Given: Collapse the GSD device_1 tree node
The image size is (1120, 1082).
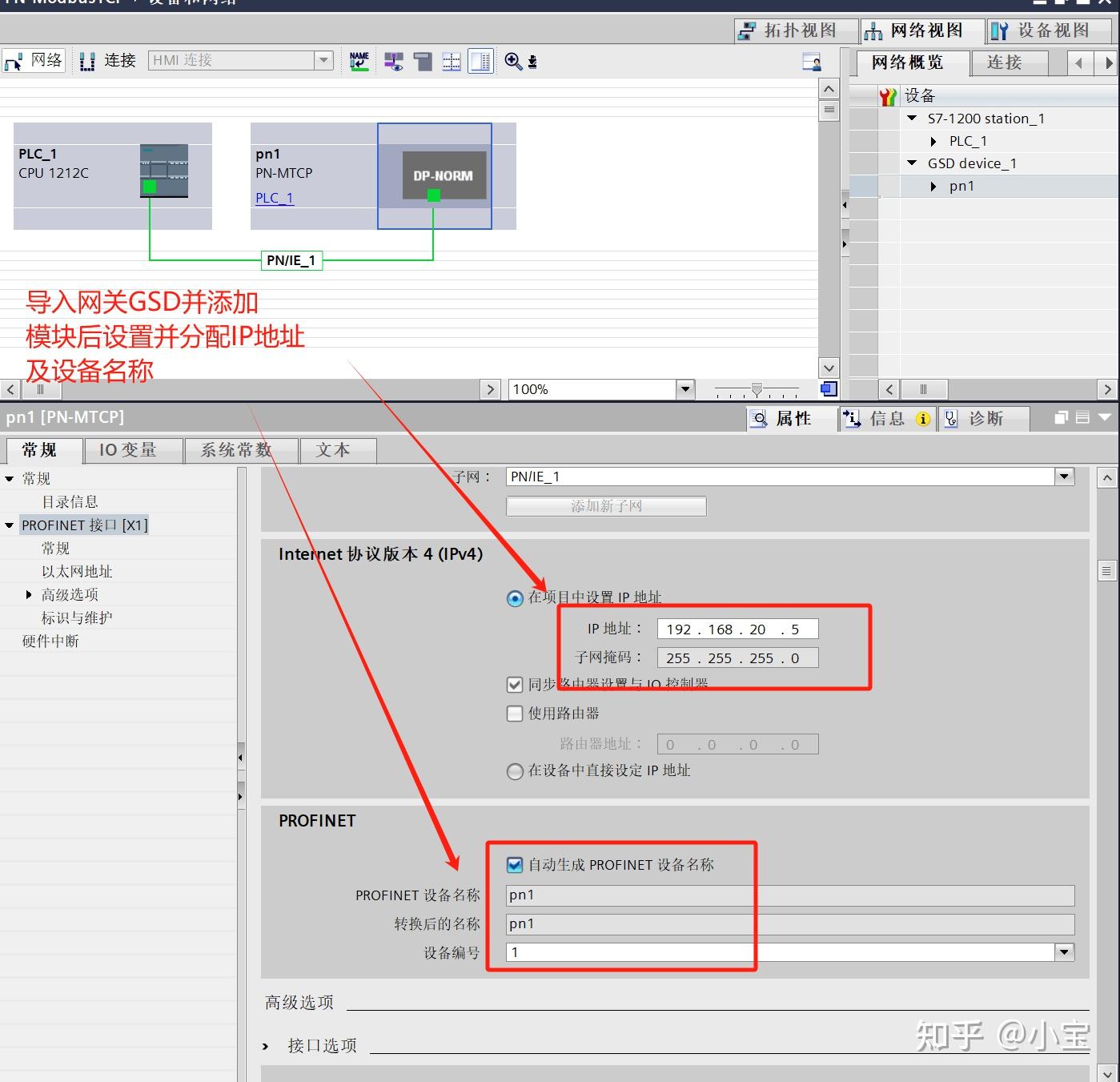Looking at the screenshot, I should [x=911, y=163].
